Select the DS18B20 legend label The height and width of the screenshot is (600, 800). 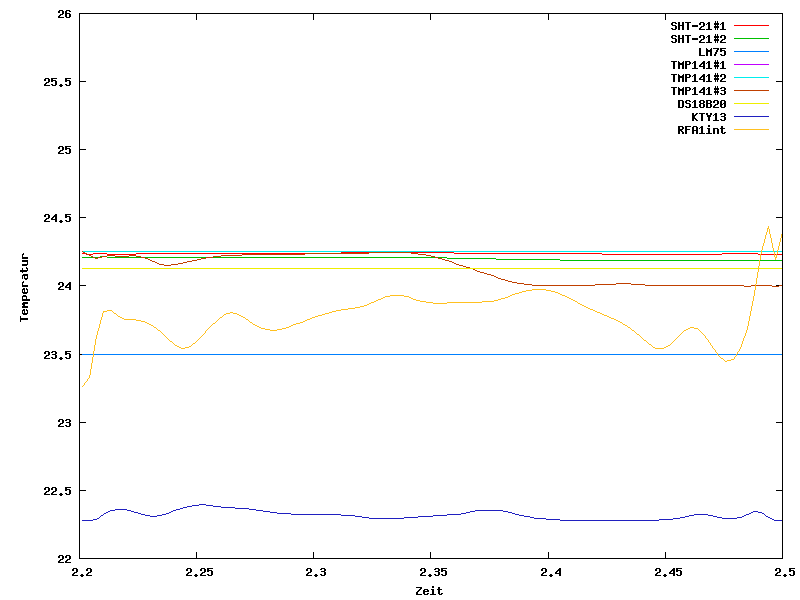coord(701,104)
